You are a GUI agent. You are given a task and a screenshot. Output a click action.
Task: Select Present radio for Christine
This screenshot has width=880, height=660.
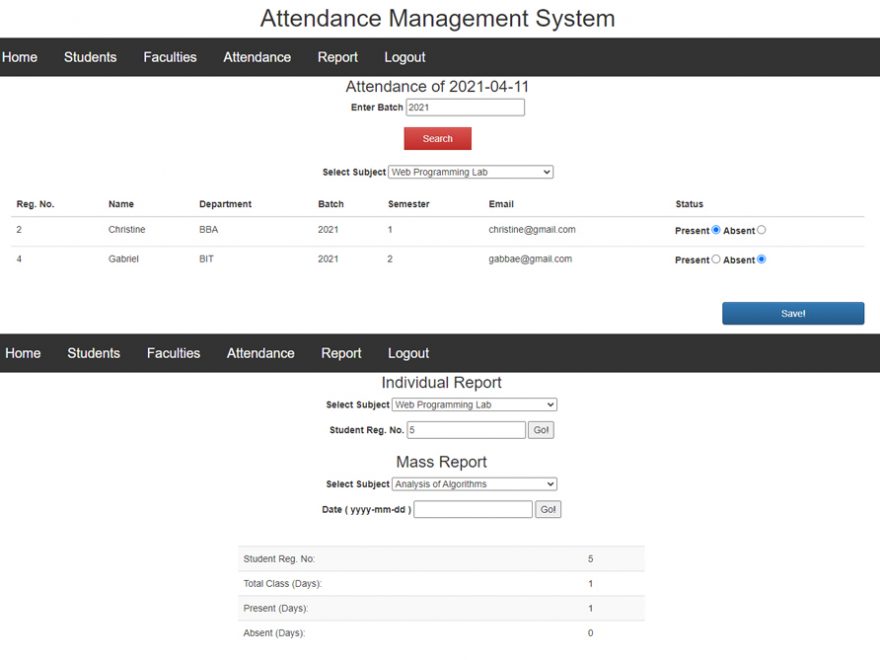click(714, 230)
